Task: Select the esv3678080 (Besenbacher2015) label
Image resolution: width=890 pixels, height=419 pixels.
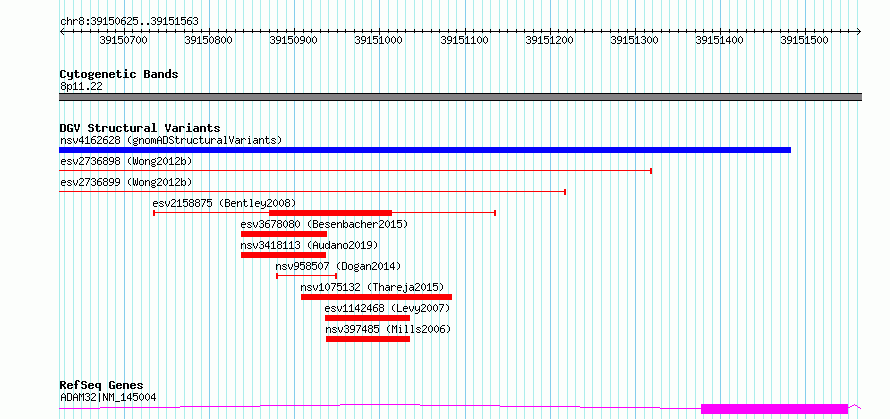Action: (324, 224)
